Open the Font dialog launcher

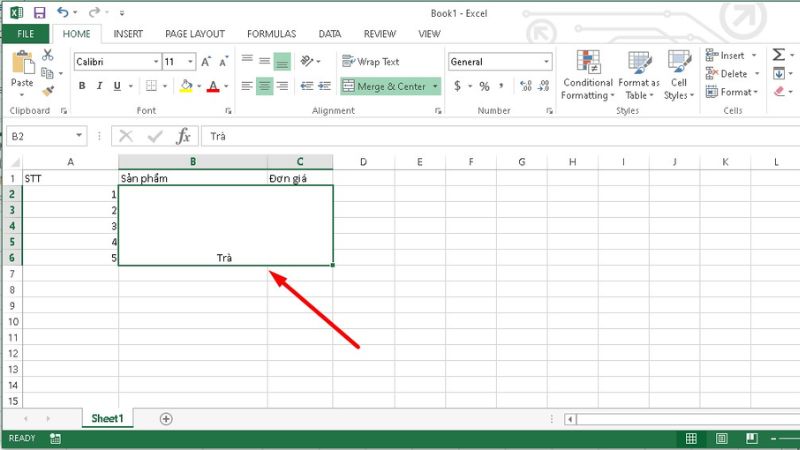[228, 111]
